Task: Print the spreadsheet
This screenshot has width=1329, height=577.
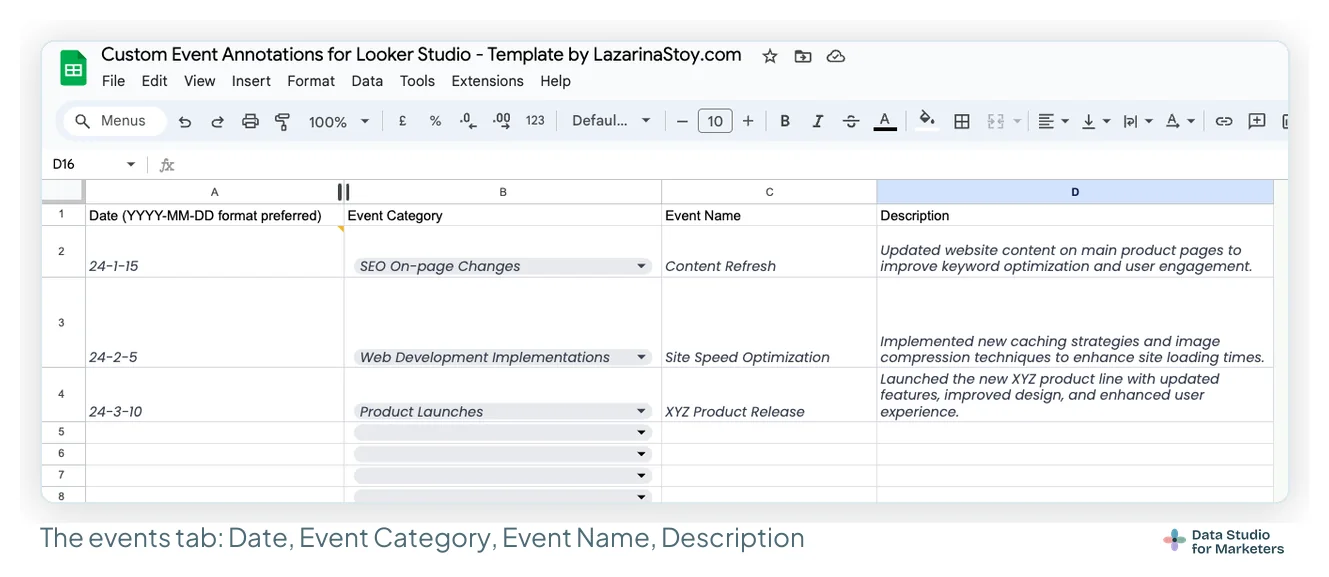Action: click(250, 121)
